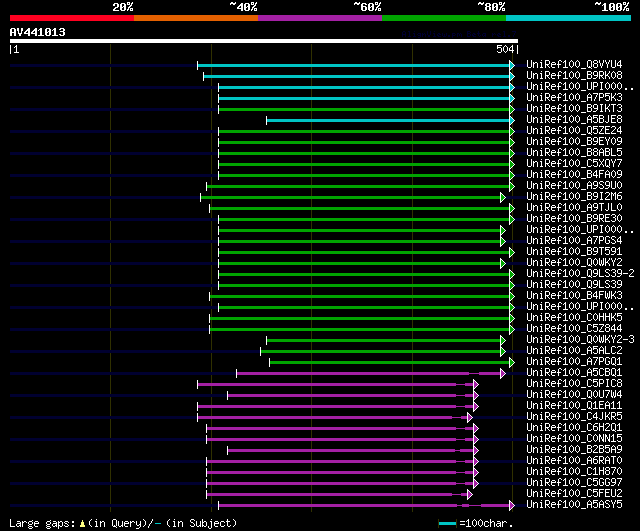Select the UniRef100_B4FA09 label
This screenshot has height=531, width=640.
574,175
